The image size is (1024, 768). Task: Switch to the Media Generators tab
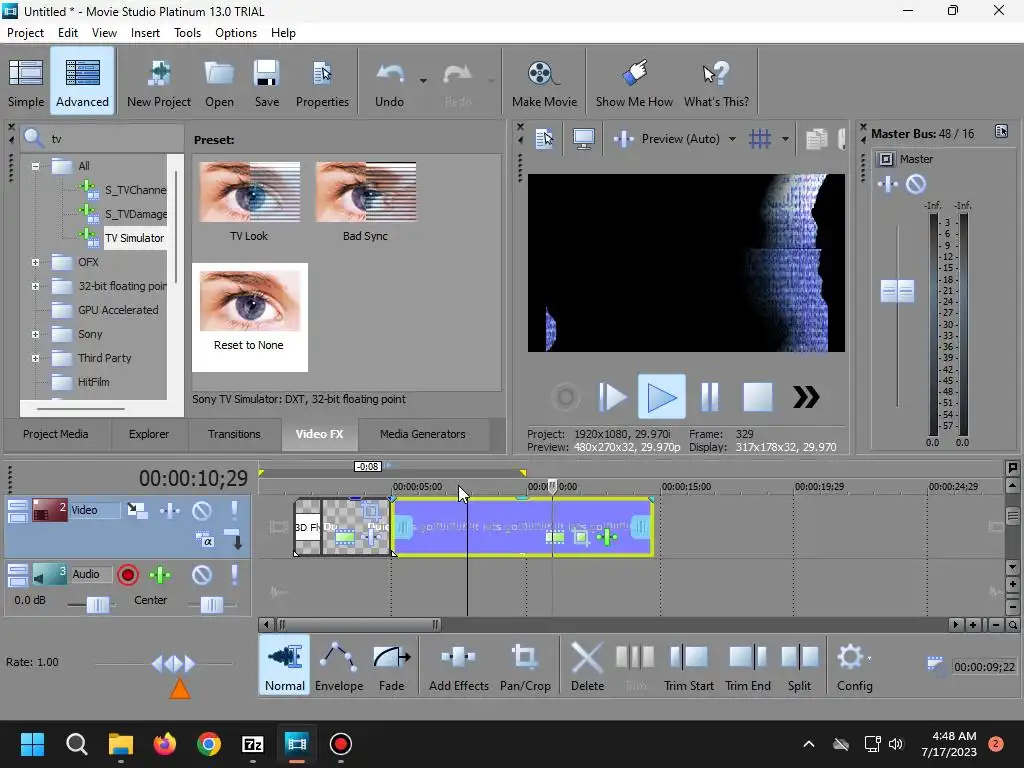click(x=423, y=434)
